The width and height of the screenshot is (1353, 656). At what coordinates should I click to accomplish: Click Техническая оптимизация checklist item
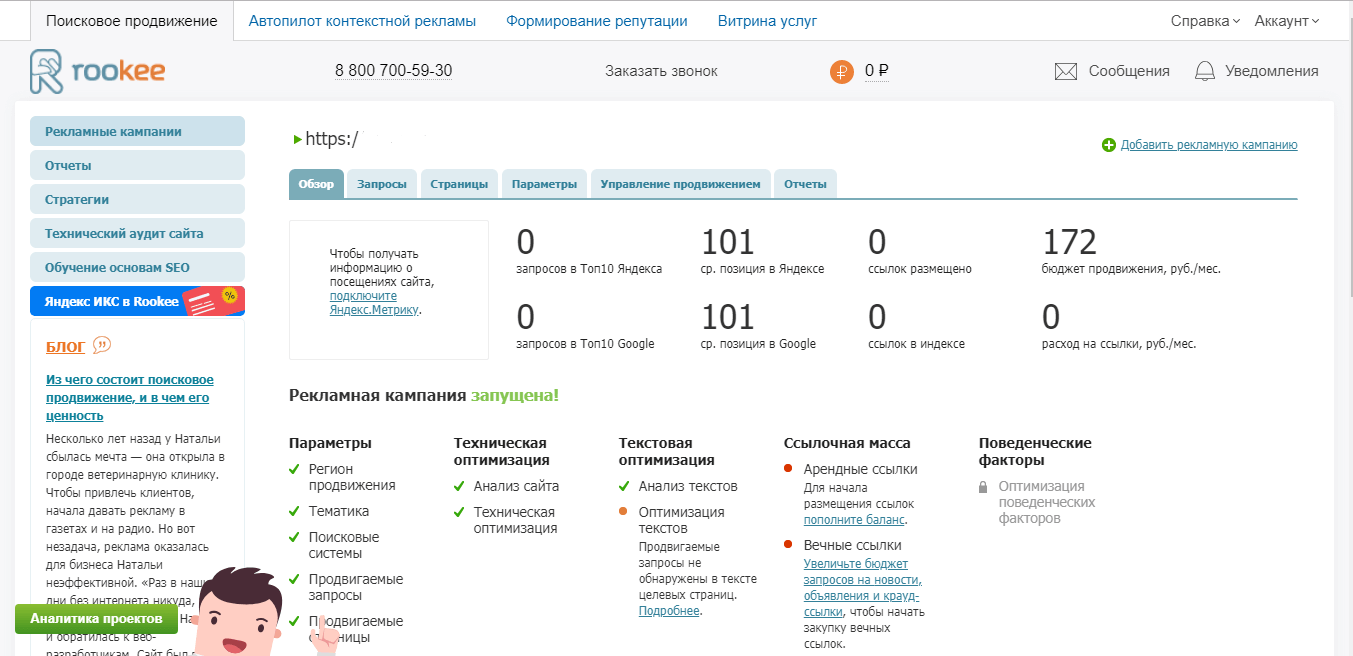click(x=516, y=520)
